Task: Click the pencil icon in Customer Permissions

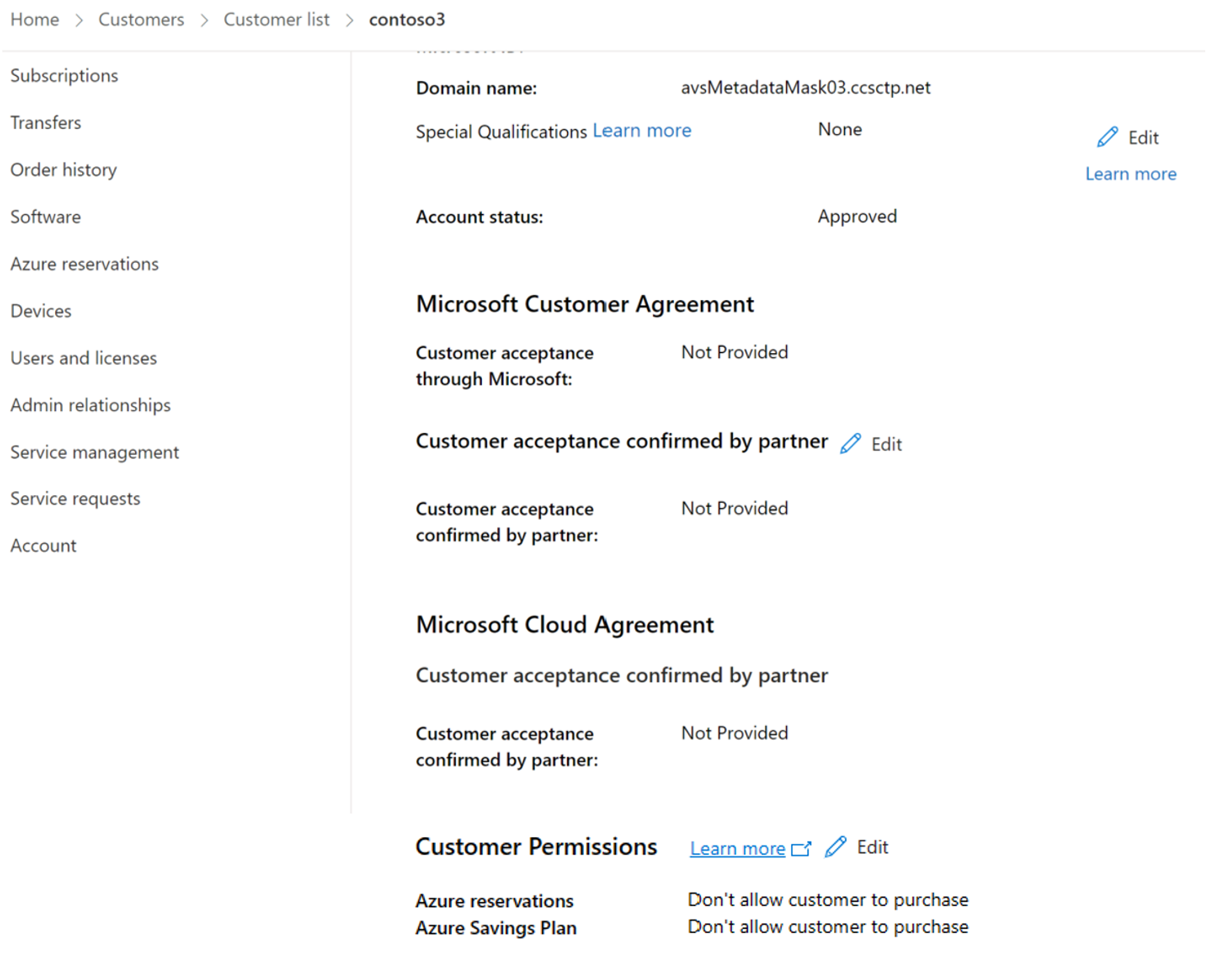Action: coord(836,847)
